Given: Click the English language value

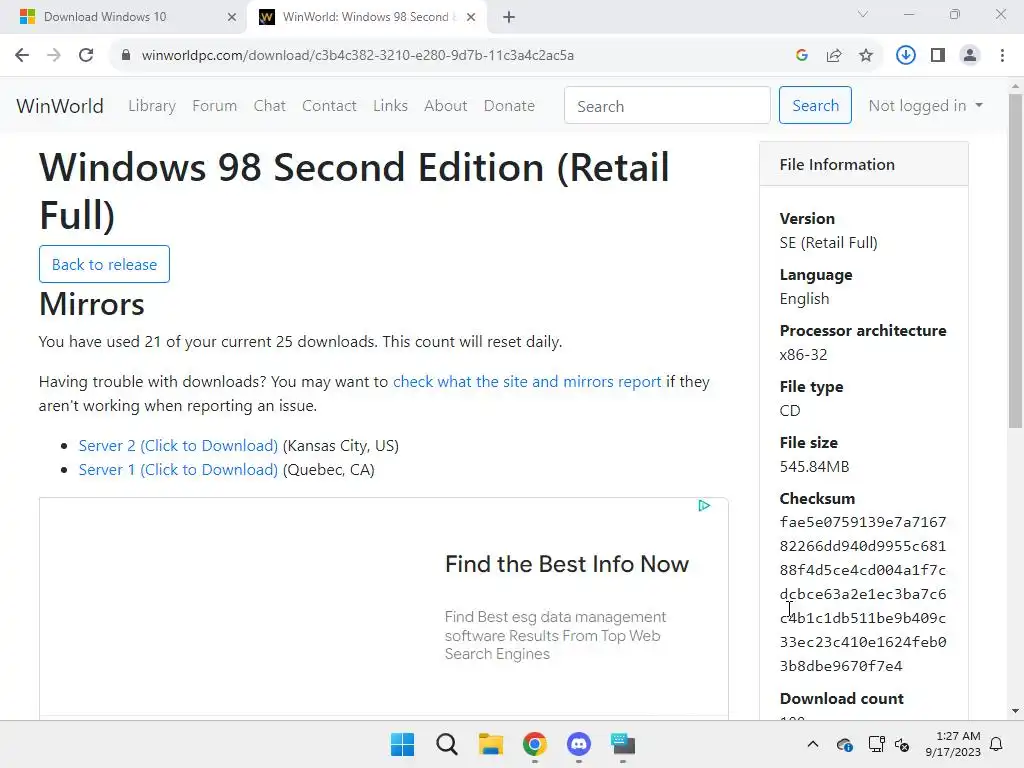Looking at the screenshot, I should coord(804,298).
